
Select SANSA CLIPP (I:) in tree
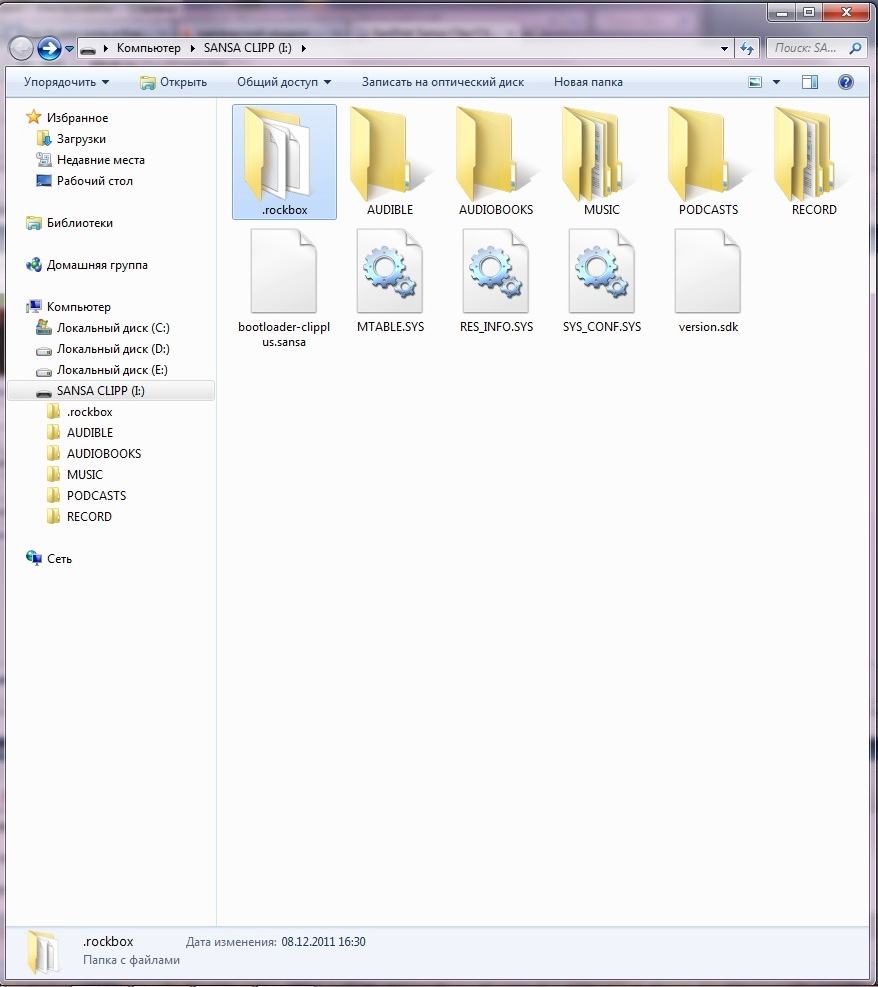111,391
